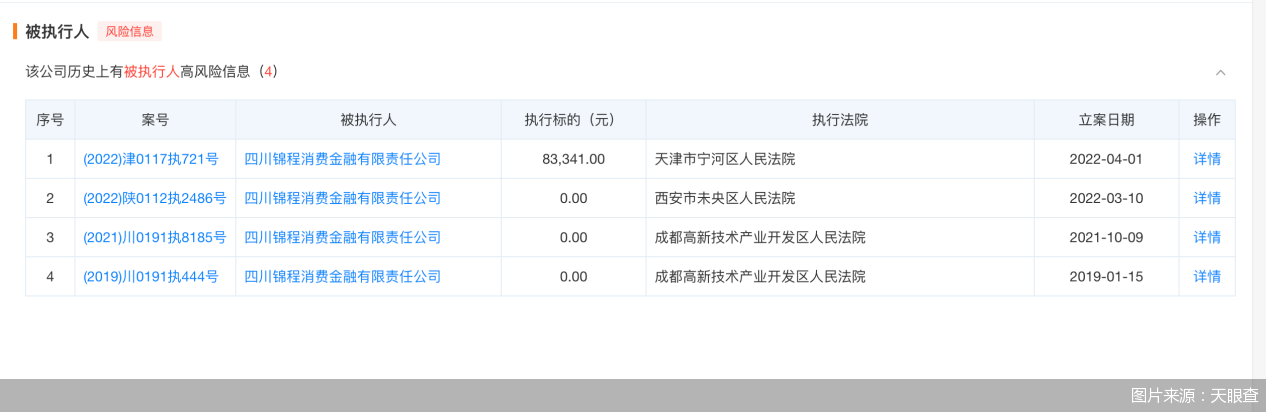View 详情 for 2021-10-09 case
This screenshot has width=1266, height=412.
tap(1207, 237)
